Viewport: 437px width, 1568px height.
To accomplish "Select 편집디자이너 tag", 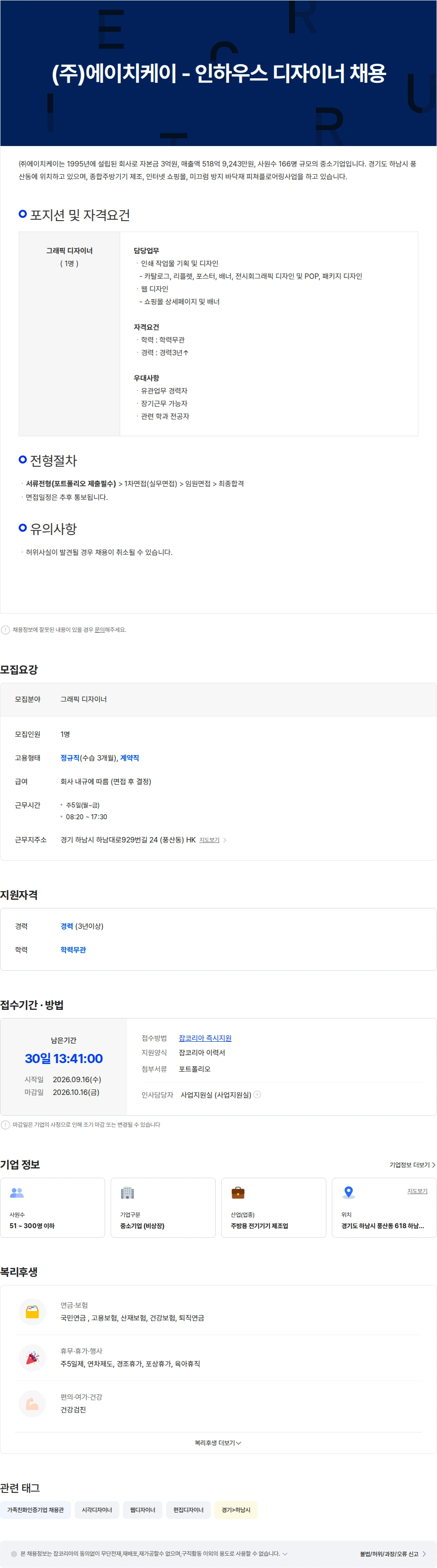I will click(x=188, y=1510).
